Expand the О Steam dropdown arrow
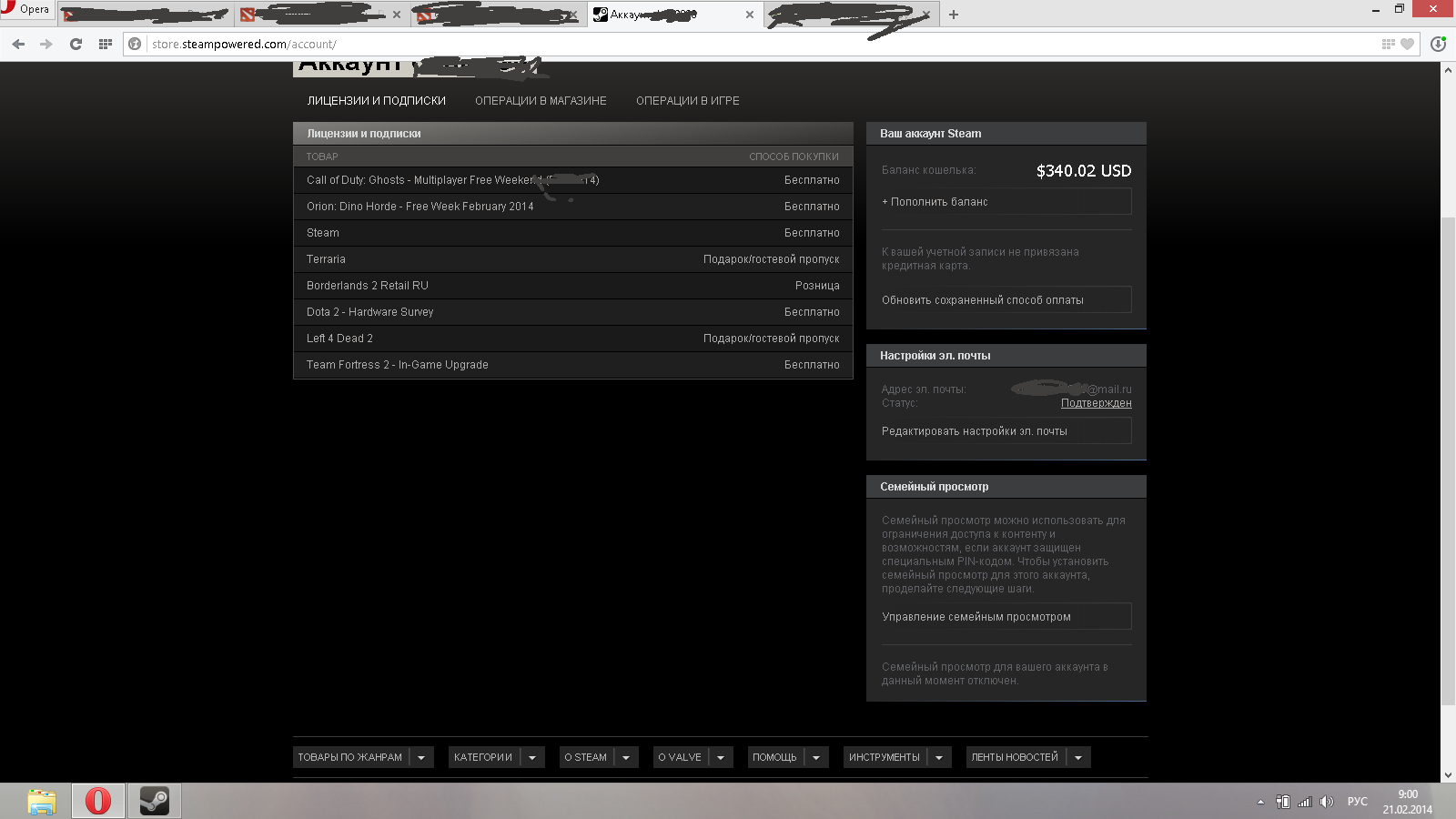Viewport: 1456px width, 819px height. click(x=626, y=757)
